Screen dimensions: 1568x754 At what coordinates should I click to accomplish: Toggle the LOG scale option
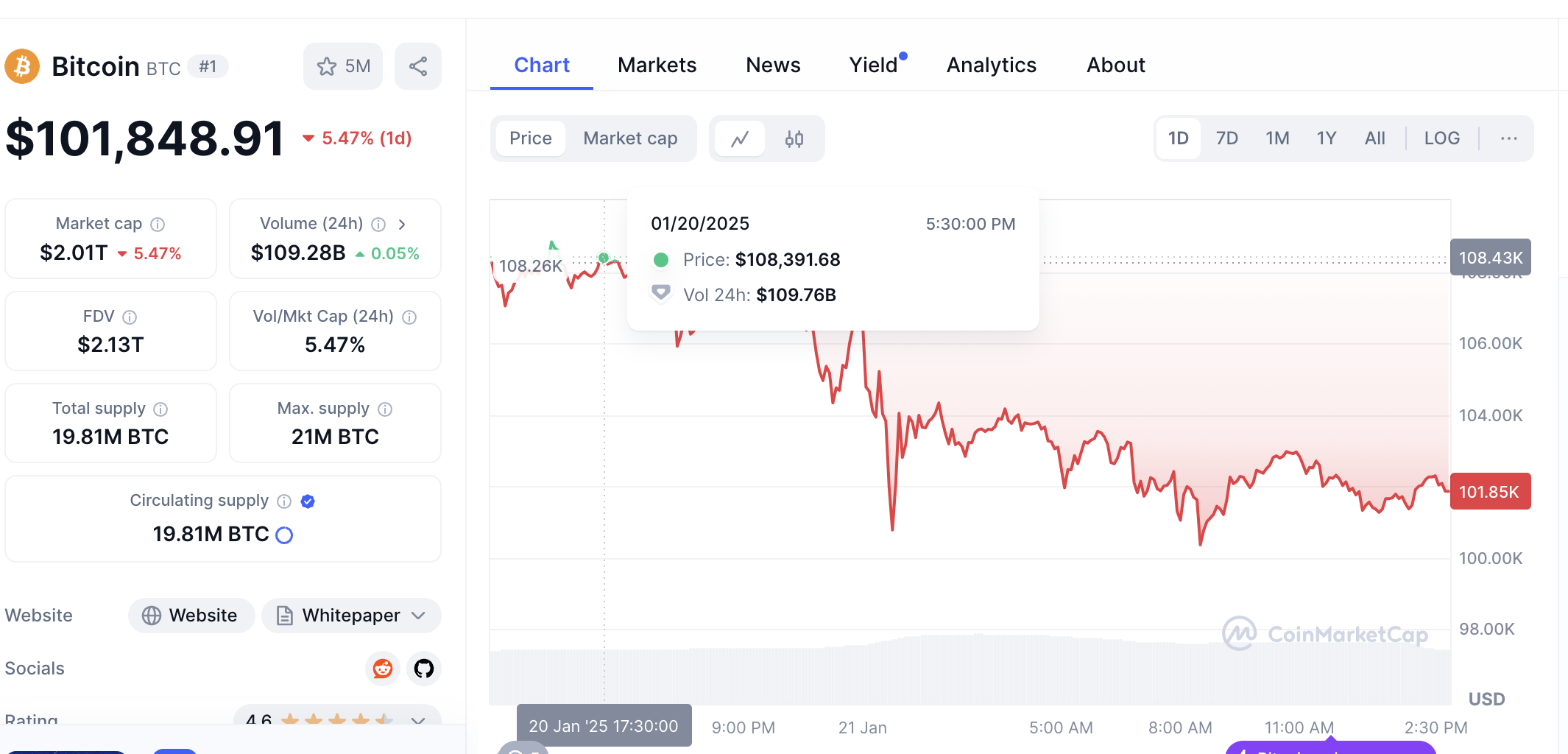pos(1441,138)
